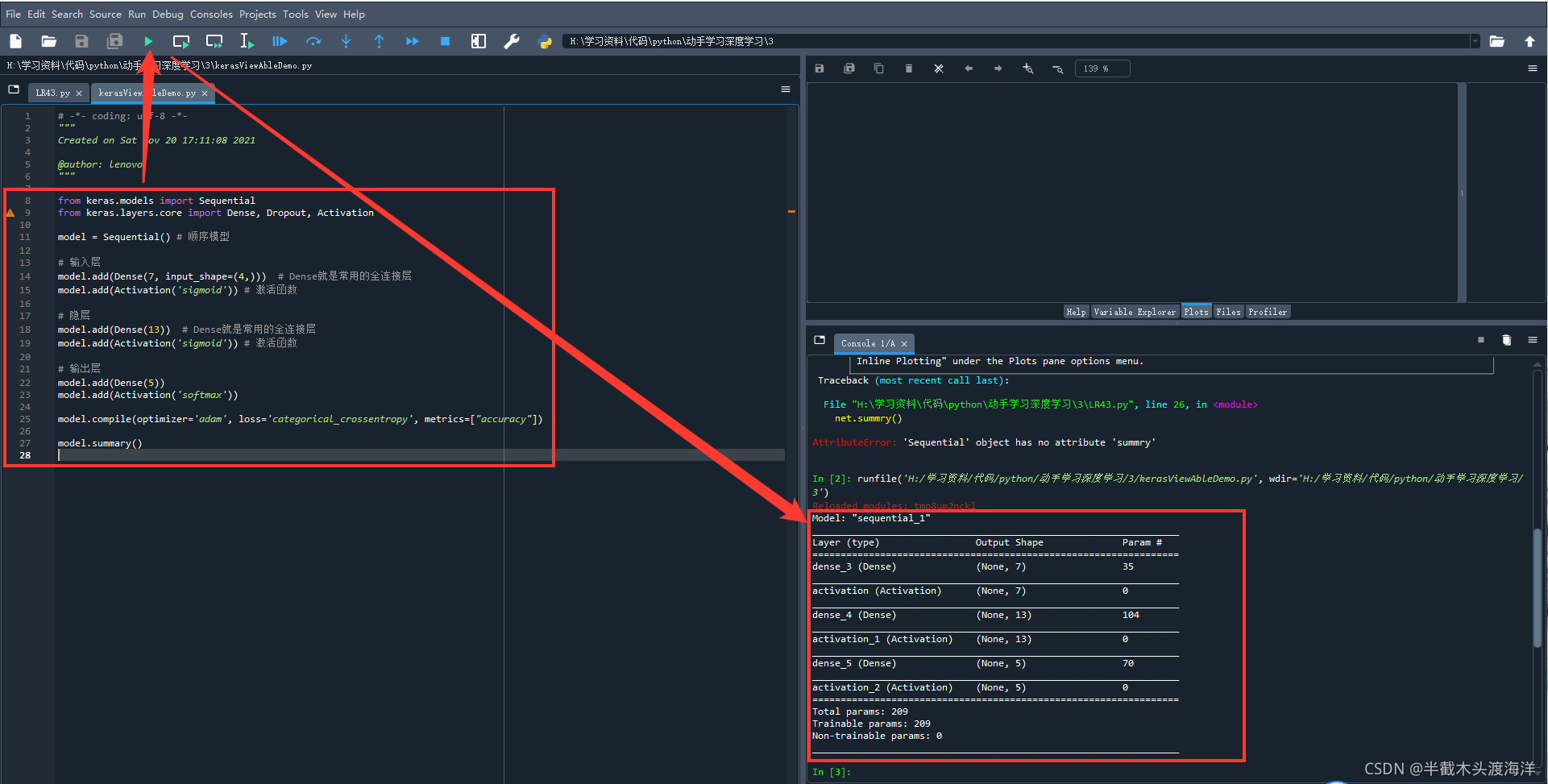Open the Edit menu
This screenshot has height=784, width=1548.
click(x=36, y=14)
